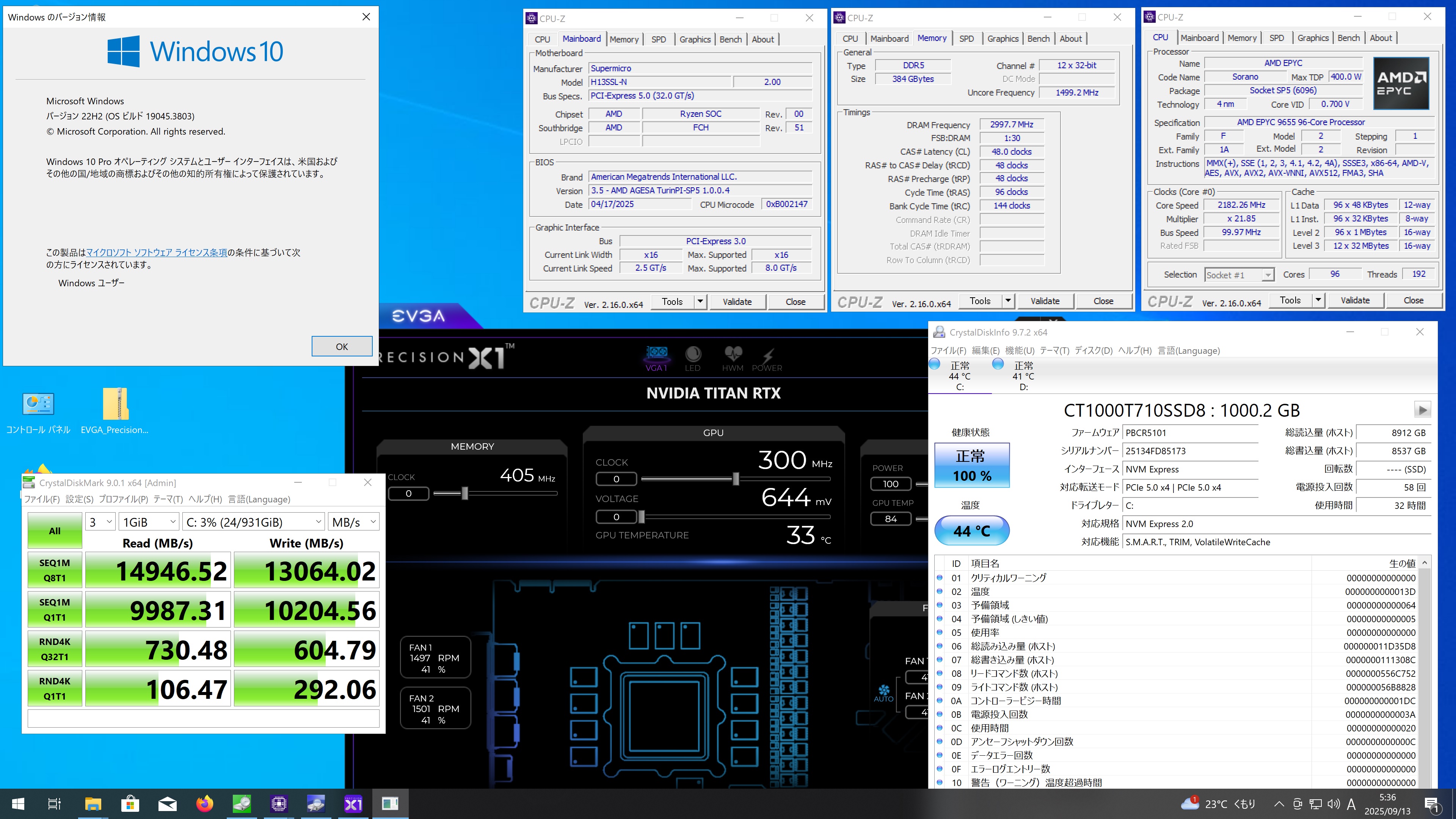Open the Microsoft Store taskbar icon
The height and width of the screenshot is (819, 1456).
(x=130, y=803)
